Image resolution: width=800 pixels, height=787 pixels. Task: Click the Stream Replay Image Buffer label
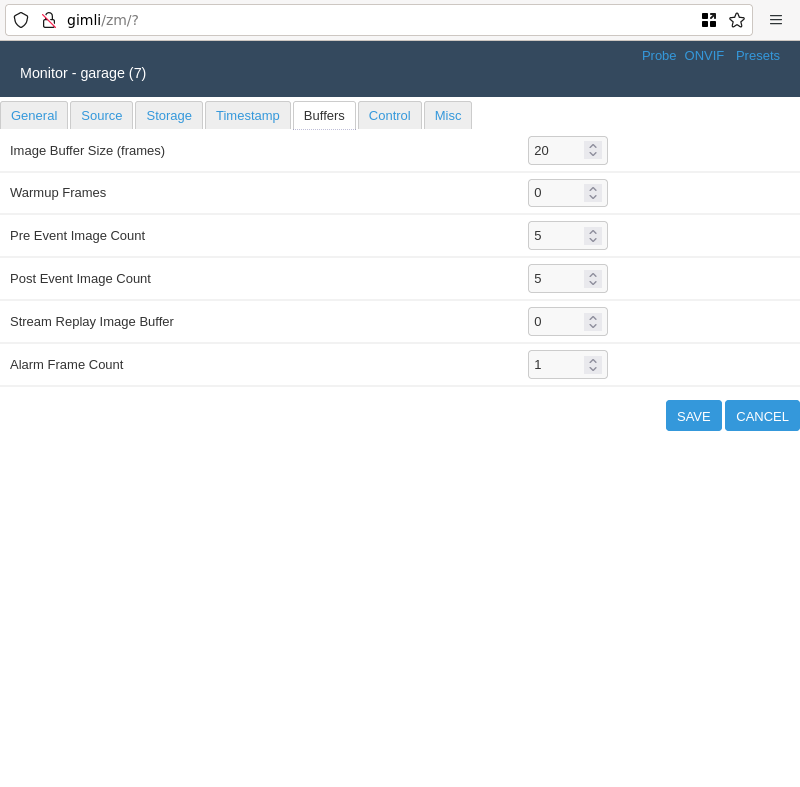point(92,322)
